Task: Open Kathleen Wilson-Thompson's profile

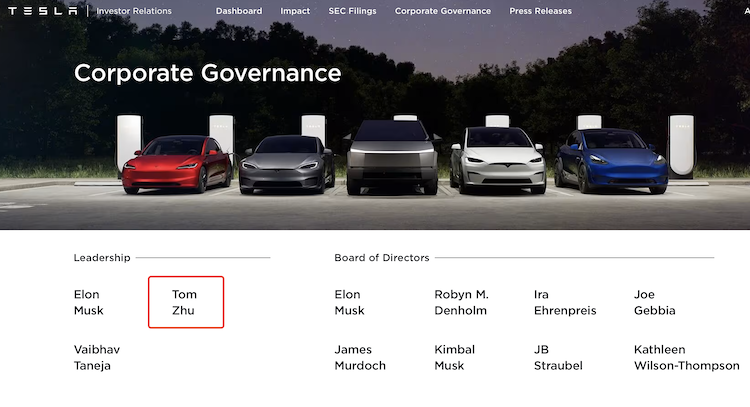Action: tap(686, 357)
